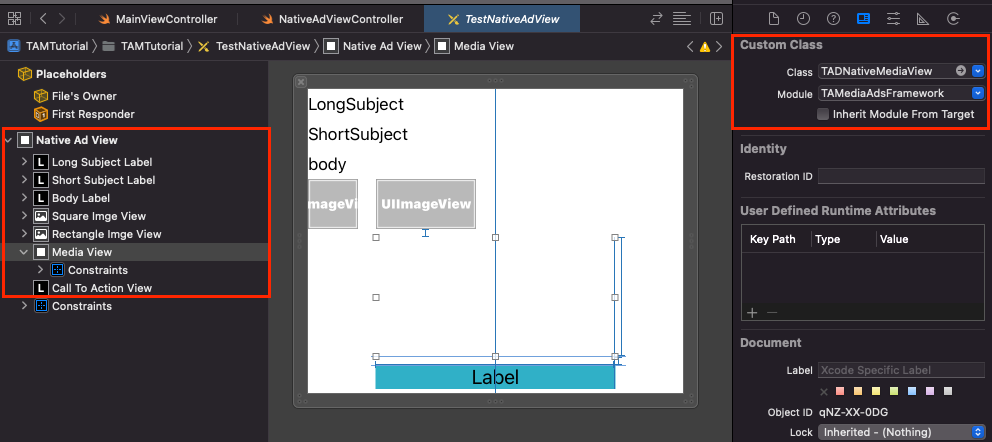Click Native Ad View in breadcrumb

coord(373,46)
